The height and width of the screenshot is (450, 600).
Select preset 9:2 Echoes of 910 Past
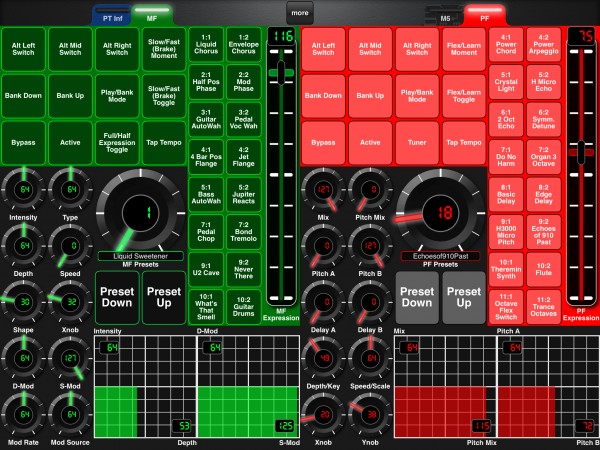pos(543,232)
